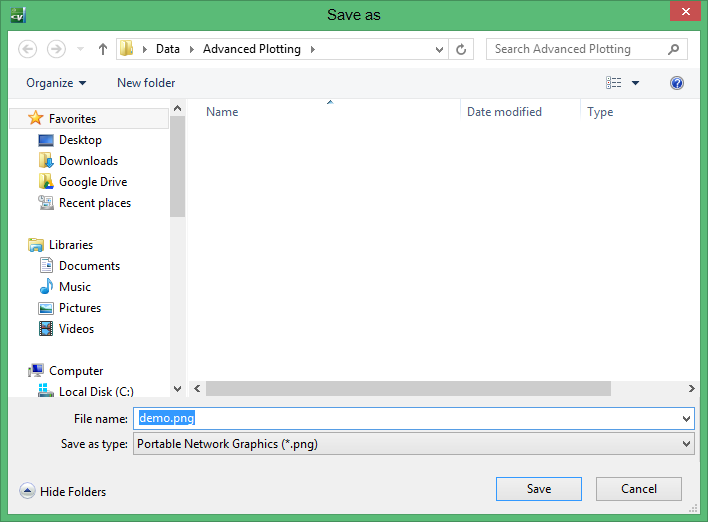
Task: Expand the address bar previous locations arrow
Action: pos(440,49)
